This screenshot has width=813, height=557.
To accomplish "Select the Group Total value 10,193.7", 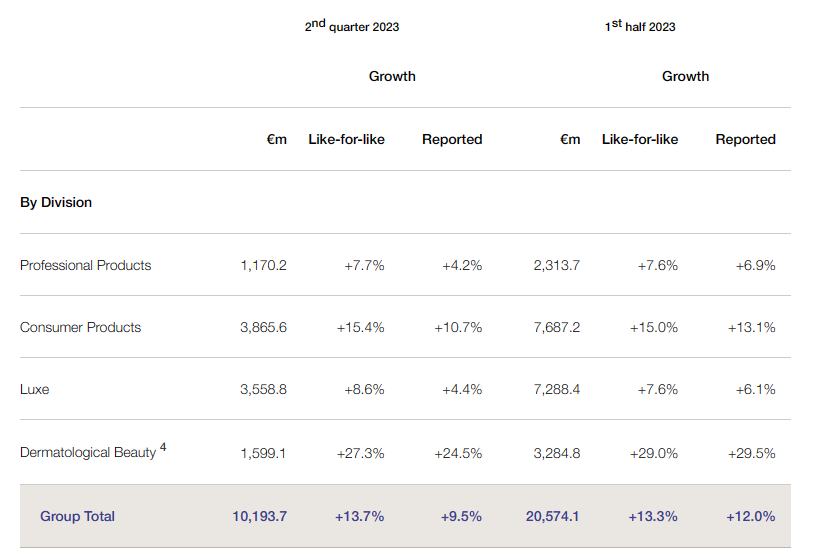I will pos(259,516).
